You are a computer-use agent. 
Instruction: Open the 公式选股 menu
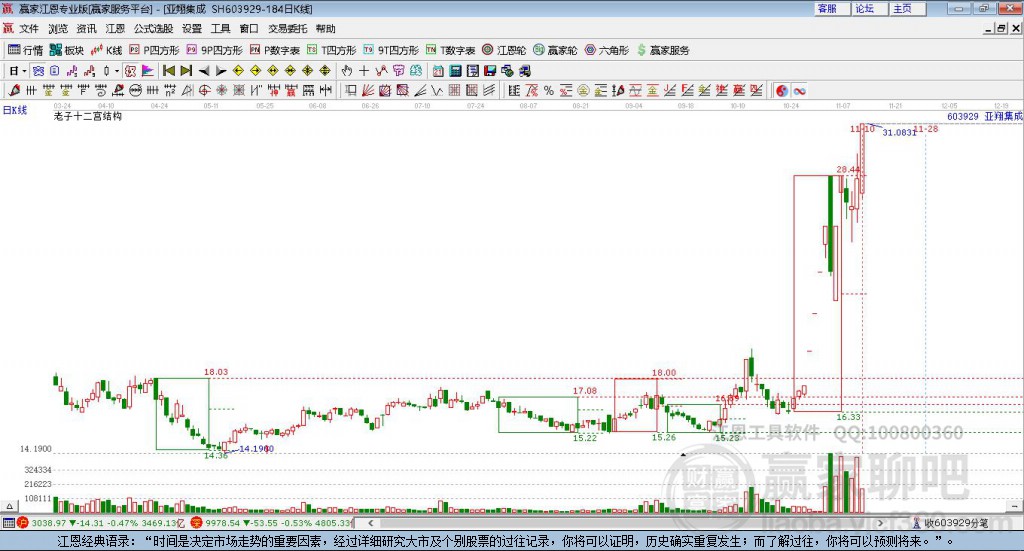coord(153,29)
